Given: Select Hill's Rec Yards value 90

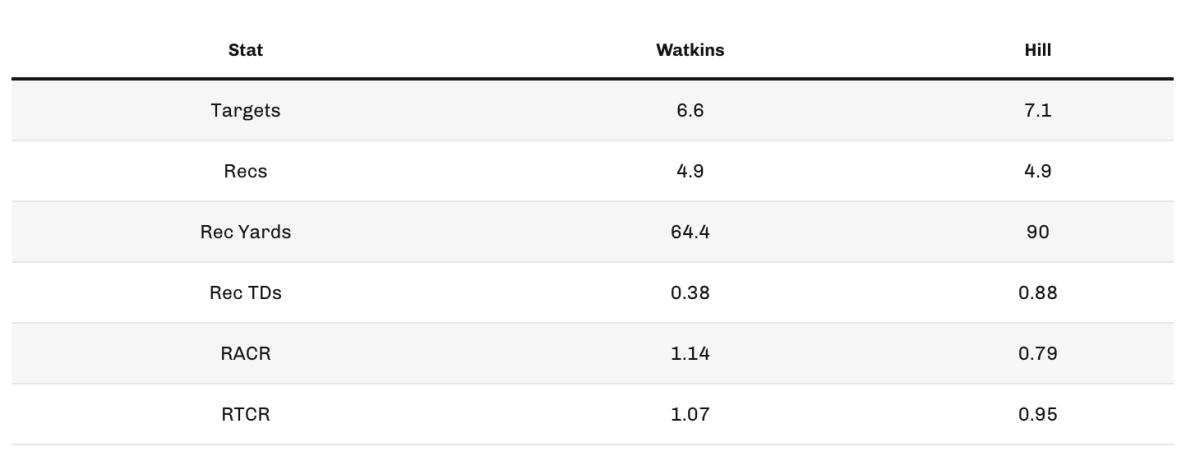Looking at the screenshot, I should click(x=1038, y=232).
